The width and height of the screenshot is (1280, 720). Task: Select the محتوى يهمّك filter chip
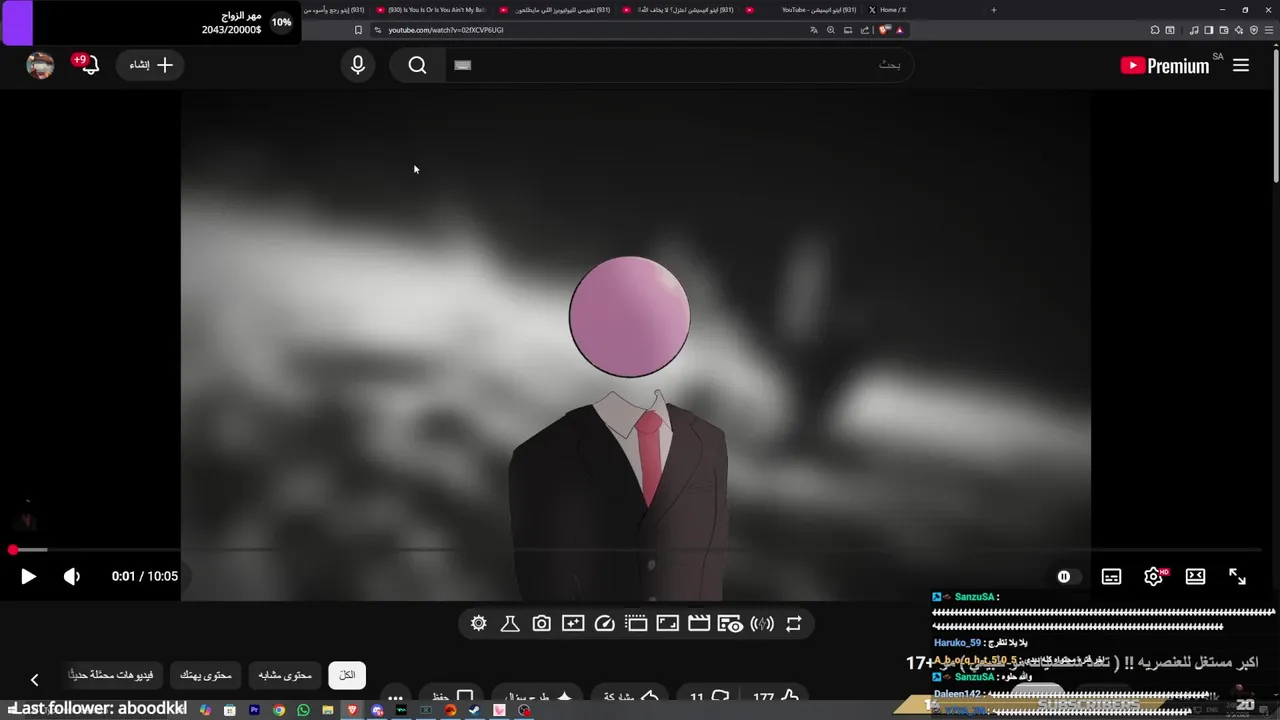206,675
